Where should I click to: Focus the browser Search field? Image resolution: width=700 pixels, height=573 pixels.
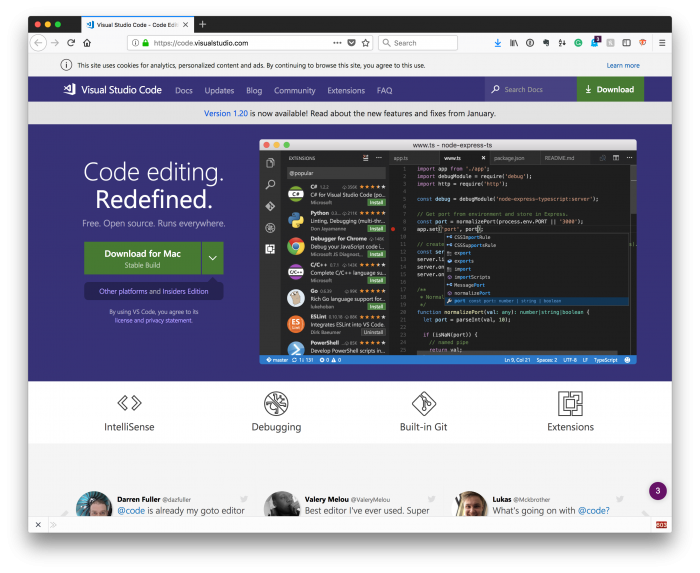[418, 43]
